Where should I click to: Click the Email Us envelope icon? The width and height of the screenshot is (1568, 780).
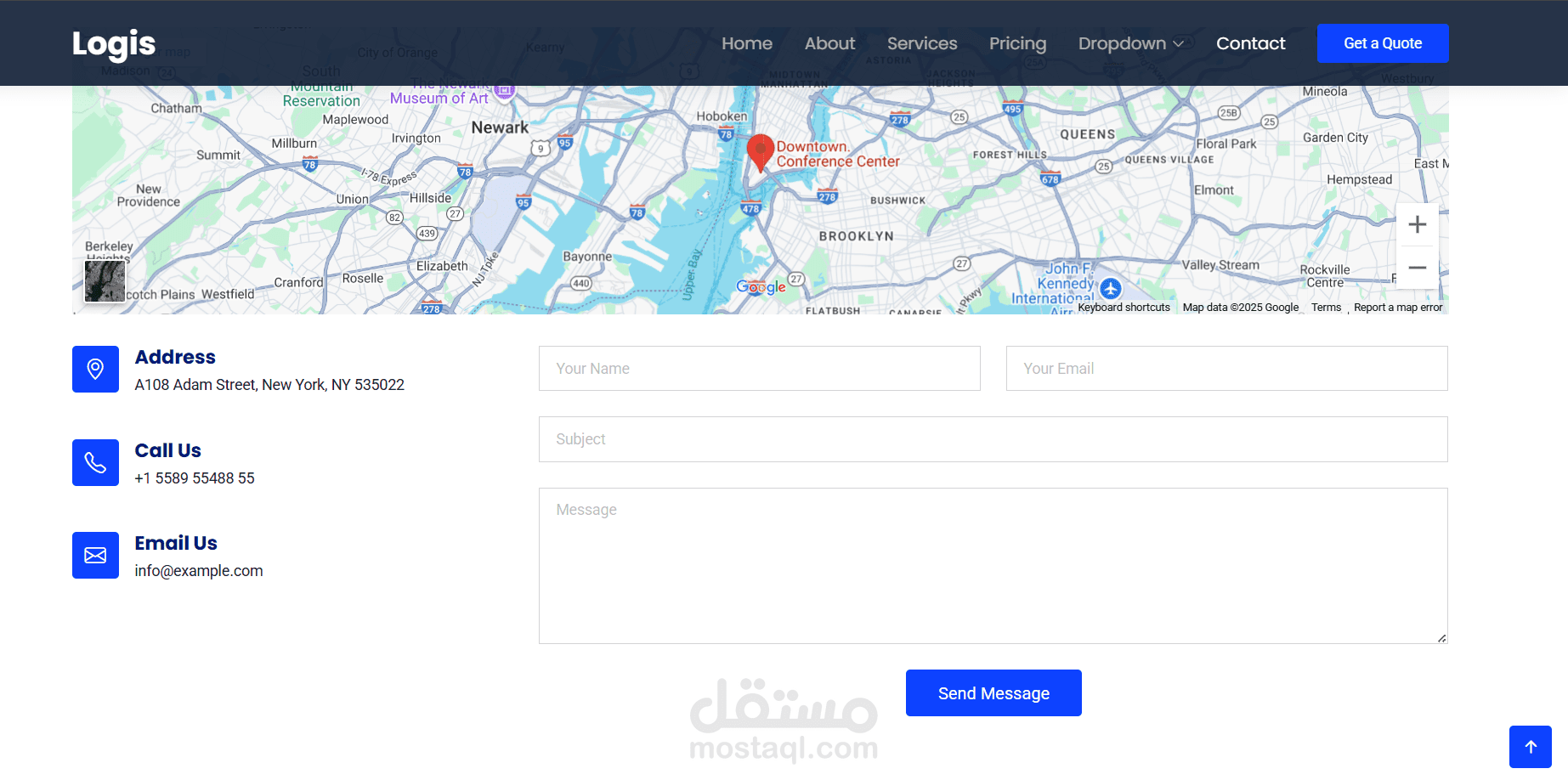point(95,555)
